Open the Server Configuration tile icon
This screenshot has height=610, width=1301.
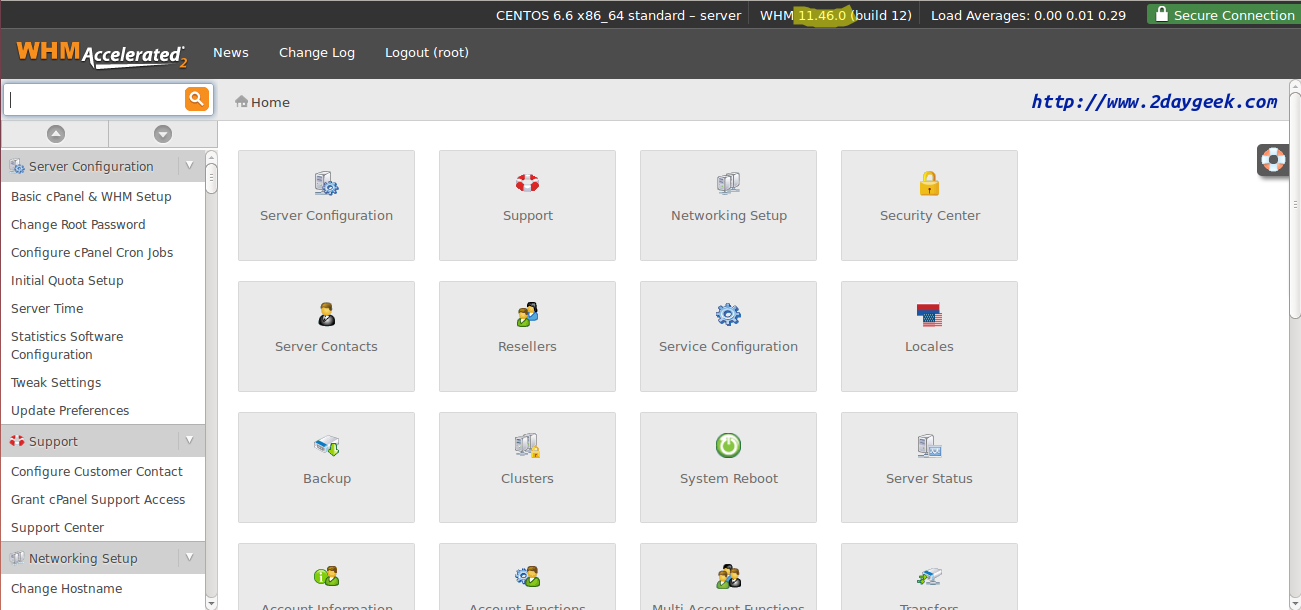click(x=326, y=184)
